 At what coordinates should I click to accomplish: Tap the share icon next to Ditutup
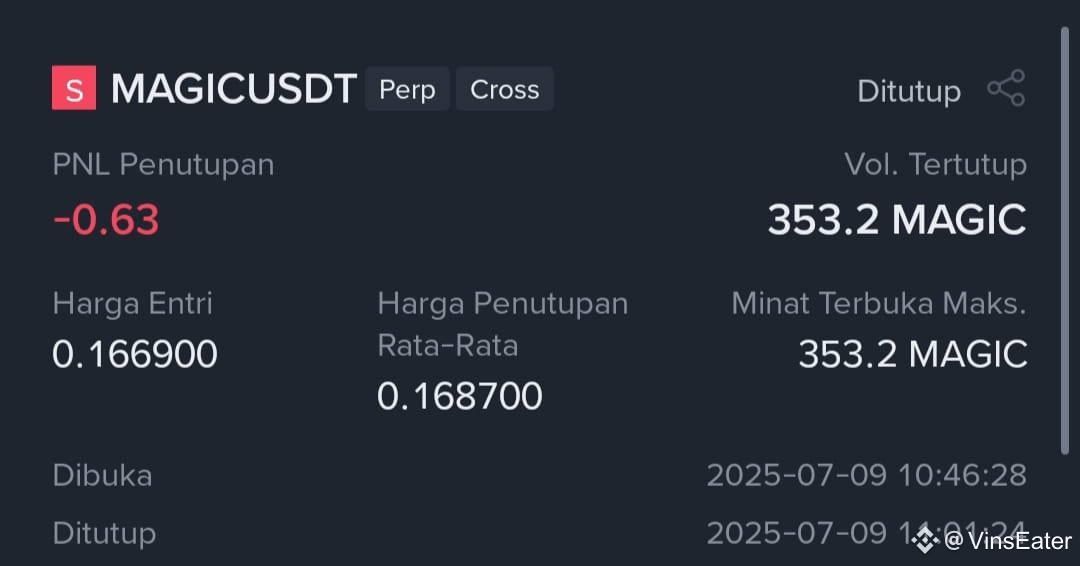[1006, 88]
